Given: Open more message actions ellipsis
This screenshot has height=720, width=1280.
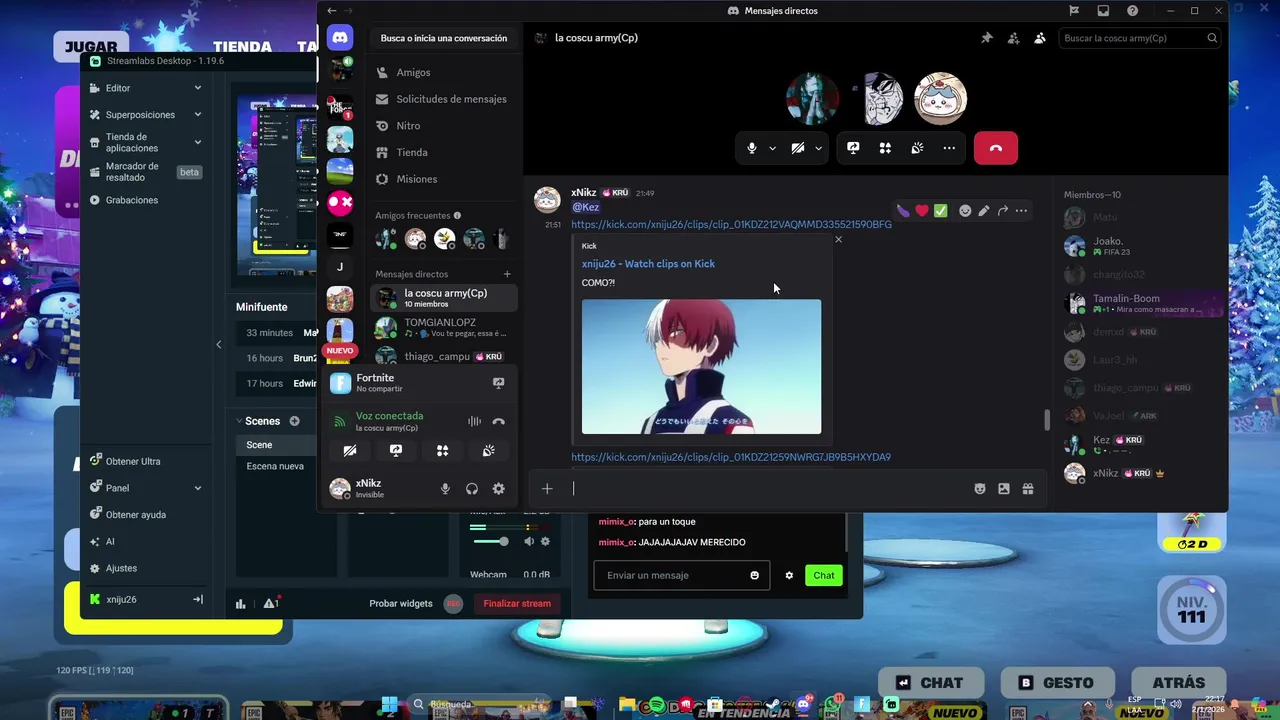Looking at the screenshot, I should [1021, 211].
